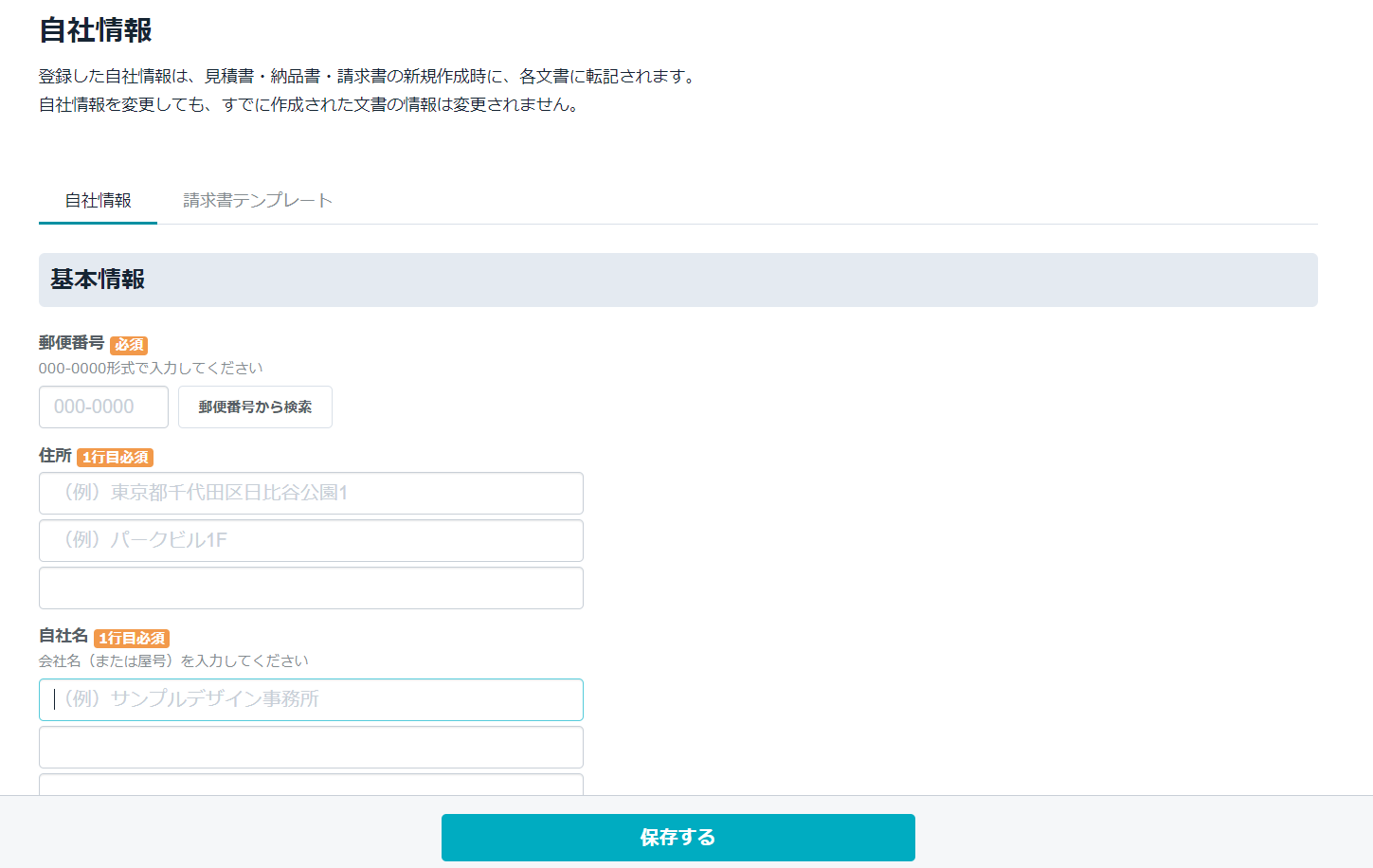This screenshot has height=868, width=1373.
Task: Click the 住所 field label
Action: pos(55,456)
